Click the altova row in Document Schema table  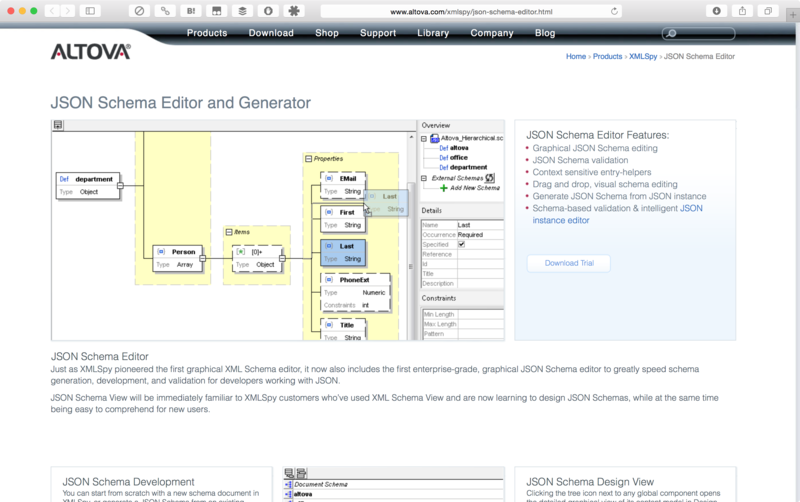pyautogui.click(x=393, y=494)
